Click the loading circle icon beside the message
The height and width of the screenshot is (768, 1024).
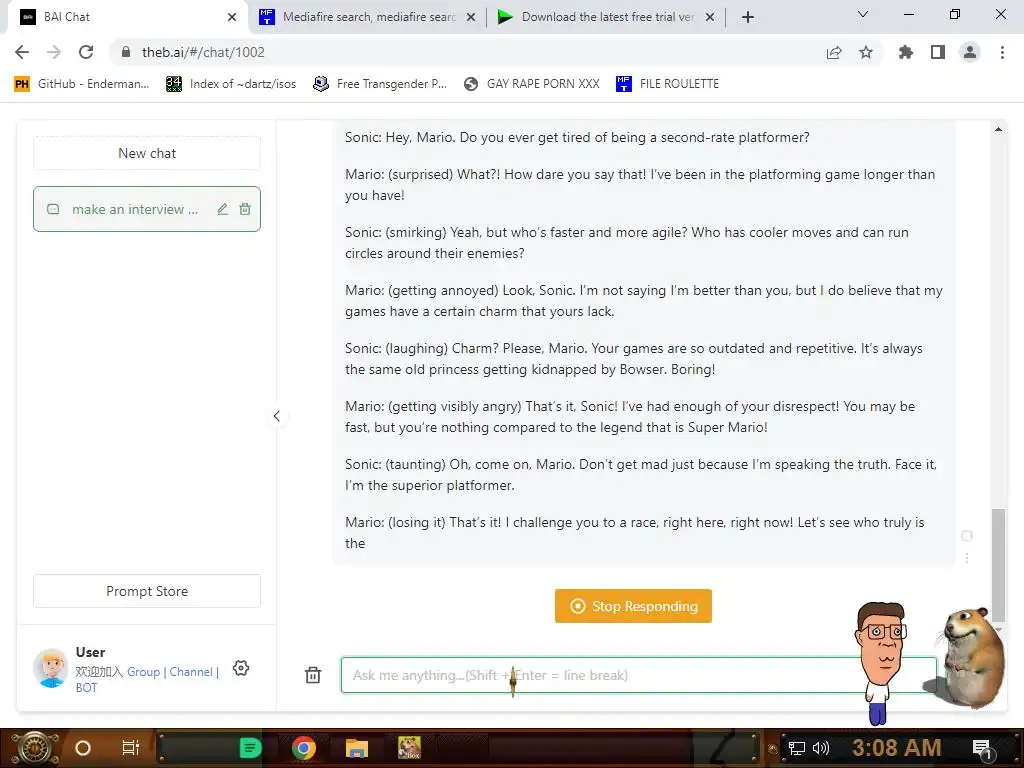[967, 536]
